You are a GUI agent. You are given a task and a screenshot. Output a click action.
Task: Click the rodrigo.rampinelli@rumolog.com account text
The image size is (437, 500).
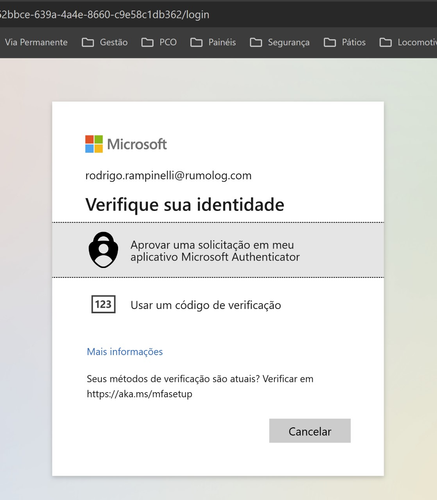(168, 175)
